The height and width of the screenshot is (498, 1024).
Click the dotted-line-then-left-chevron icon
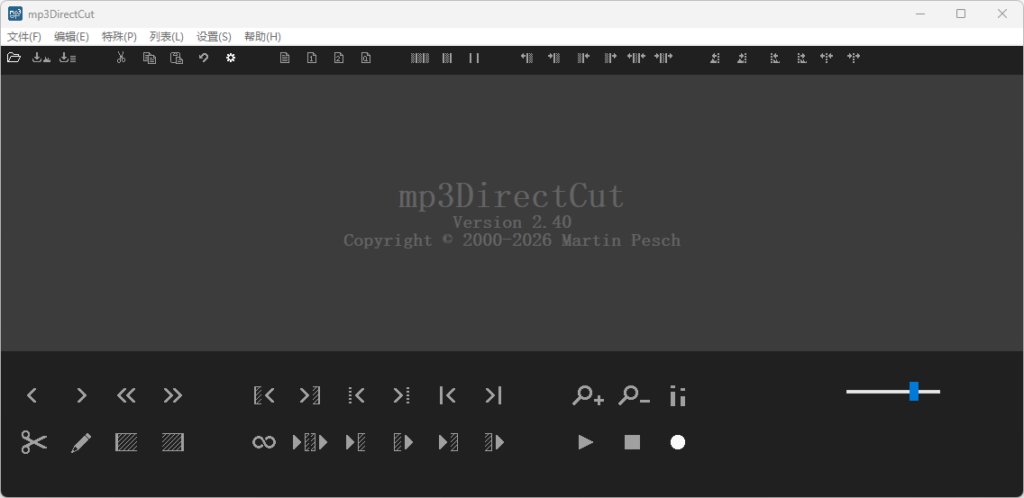(x=356, y=396)
